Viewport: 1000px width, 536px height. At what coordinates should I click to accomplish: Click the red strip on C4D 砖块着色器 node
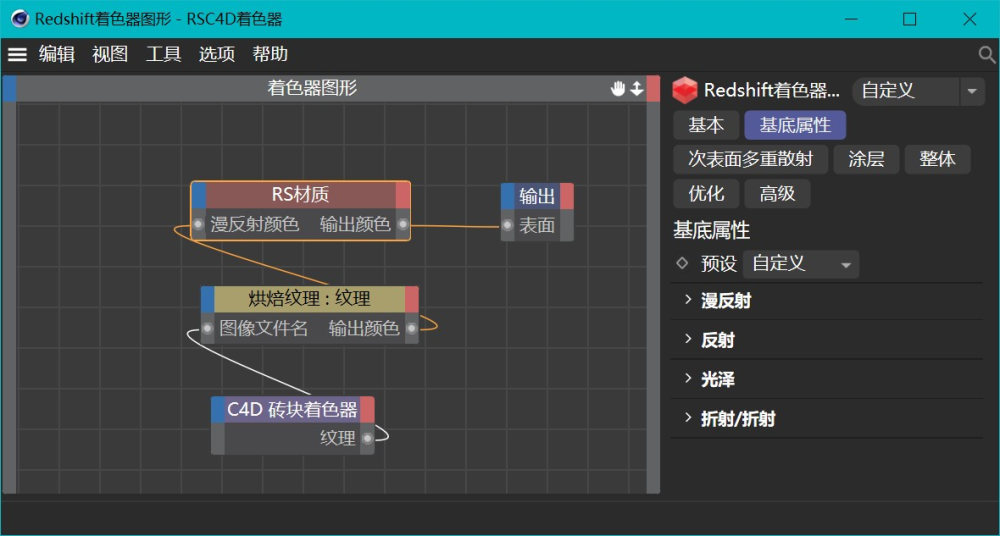pos(367,410)
